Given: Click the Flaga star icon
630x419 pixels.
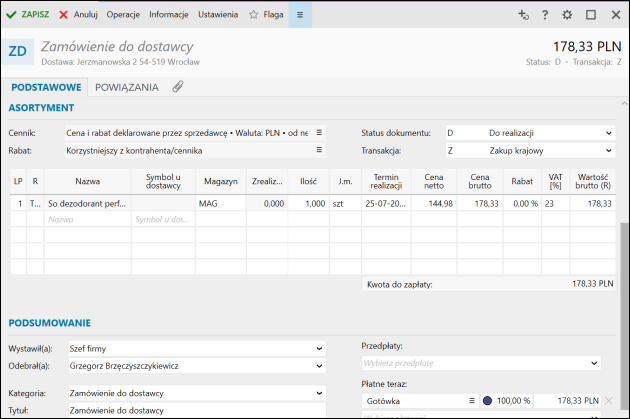Looking at the screenshot, I should coord(254,15).
